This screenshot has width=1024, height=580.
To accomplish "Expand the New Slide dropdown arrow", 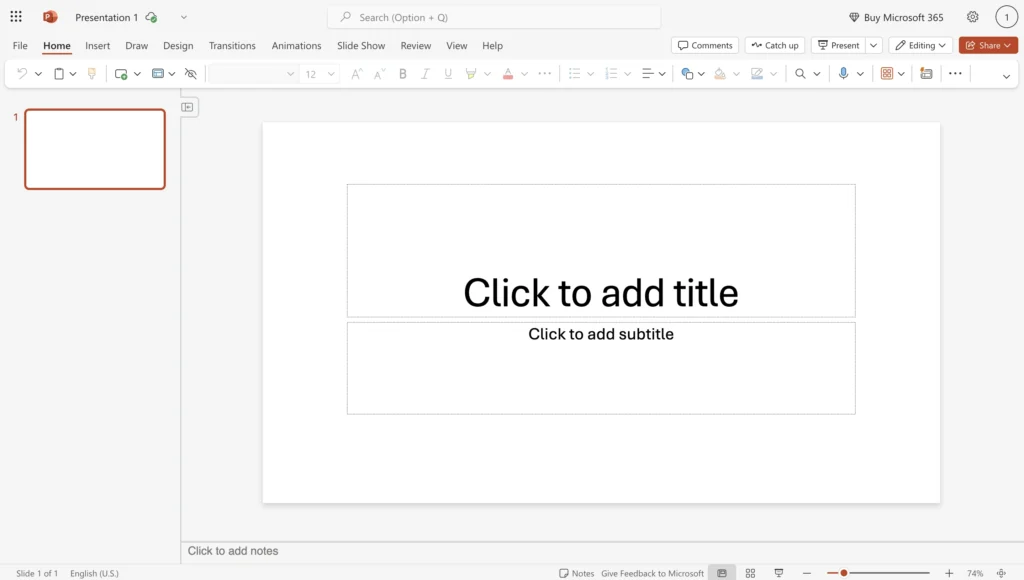I will (137, 74).
